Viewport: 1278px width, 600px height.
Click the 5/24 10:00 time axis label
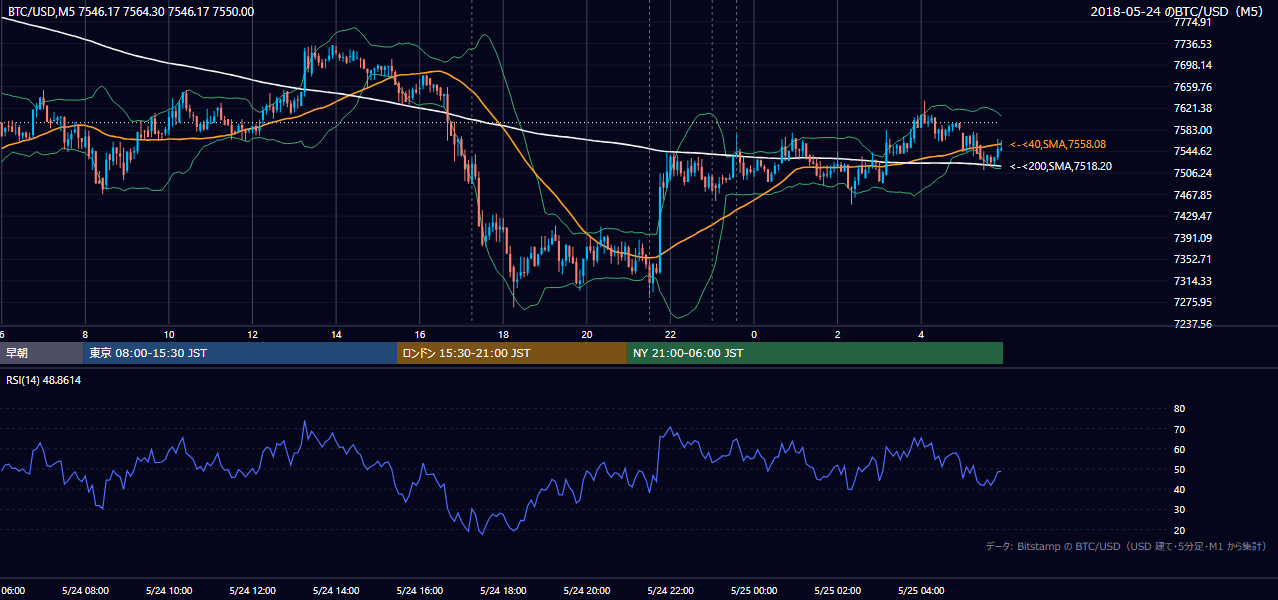(169, 590)
